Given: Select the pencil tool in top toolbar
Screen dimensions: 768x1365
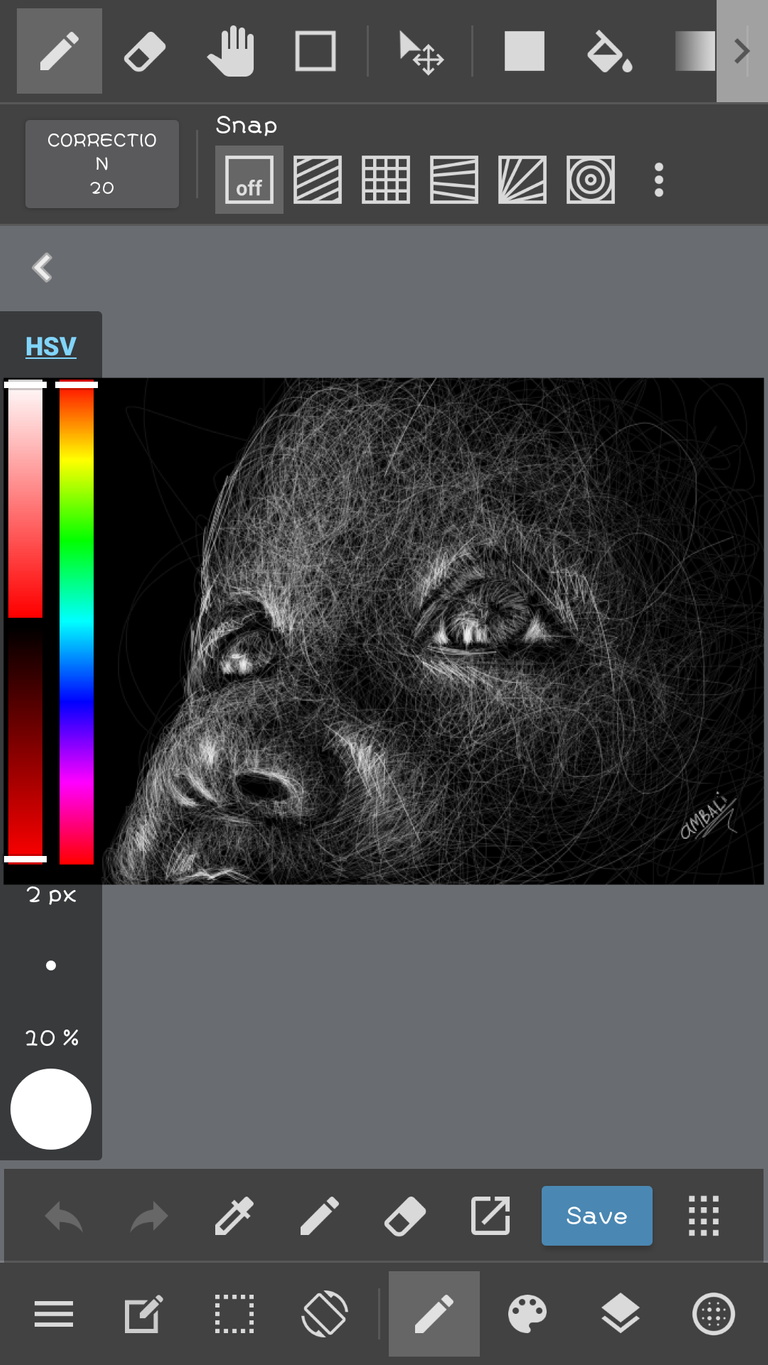Looking at the screenshot, I should tap(59, 51).
